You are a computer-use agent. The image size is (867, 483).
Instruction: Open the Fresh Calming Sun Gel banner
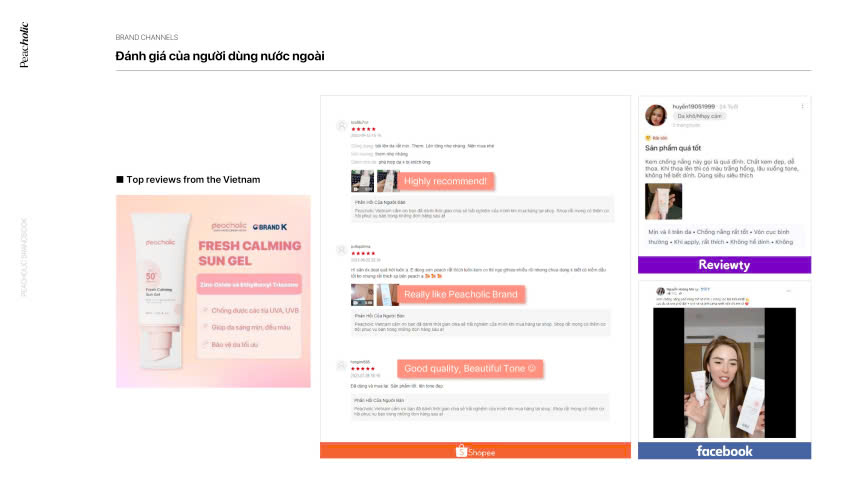pos(213,291)
